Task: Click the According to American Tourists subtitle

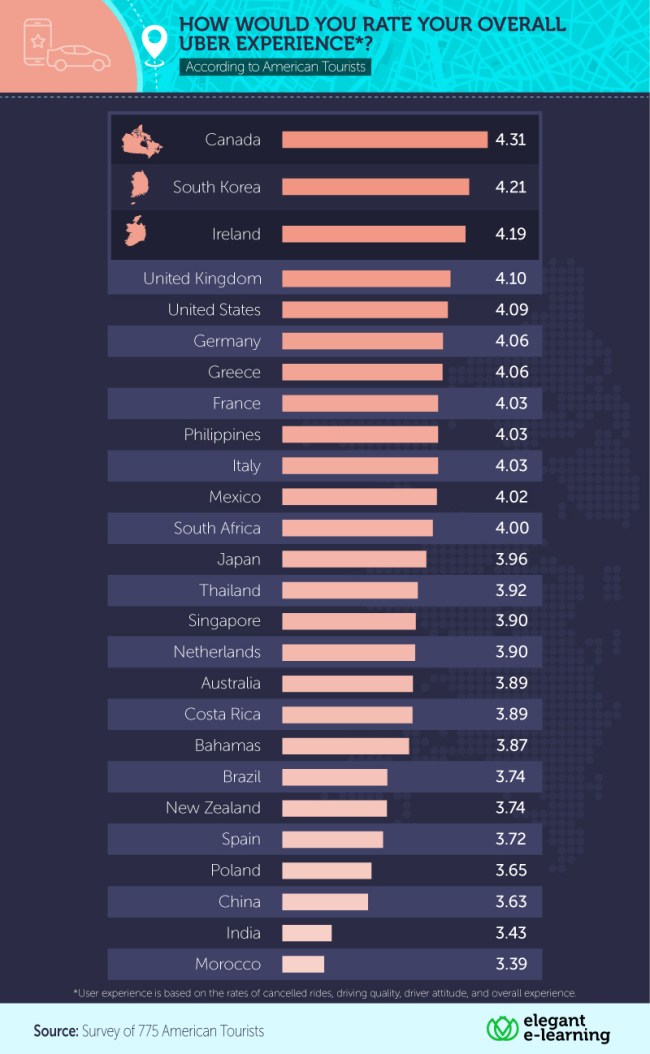Action: [x=276, y=67]
